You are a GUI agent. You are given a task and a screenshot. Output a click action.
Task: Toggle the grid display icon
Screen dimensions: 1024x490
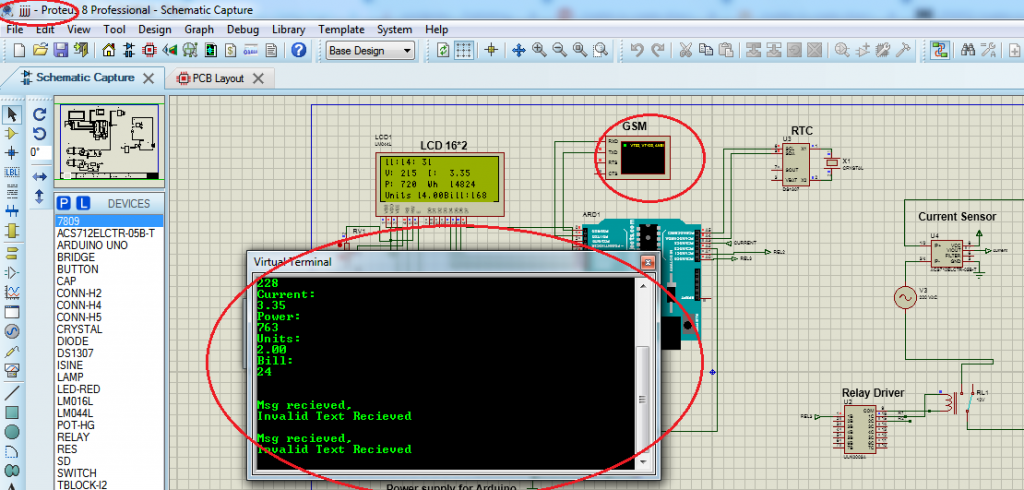tap(464, 50)
